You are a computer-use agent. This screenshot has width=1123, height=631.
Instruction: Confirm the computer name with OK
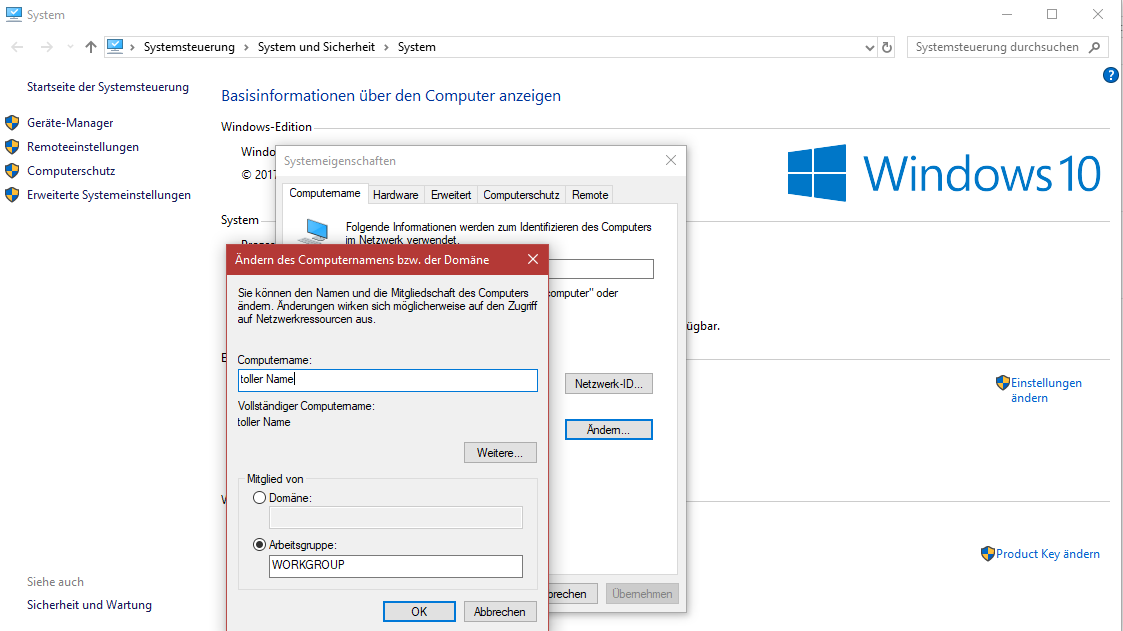pyautogui.click(x=419, y=612)
